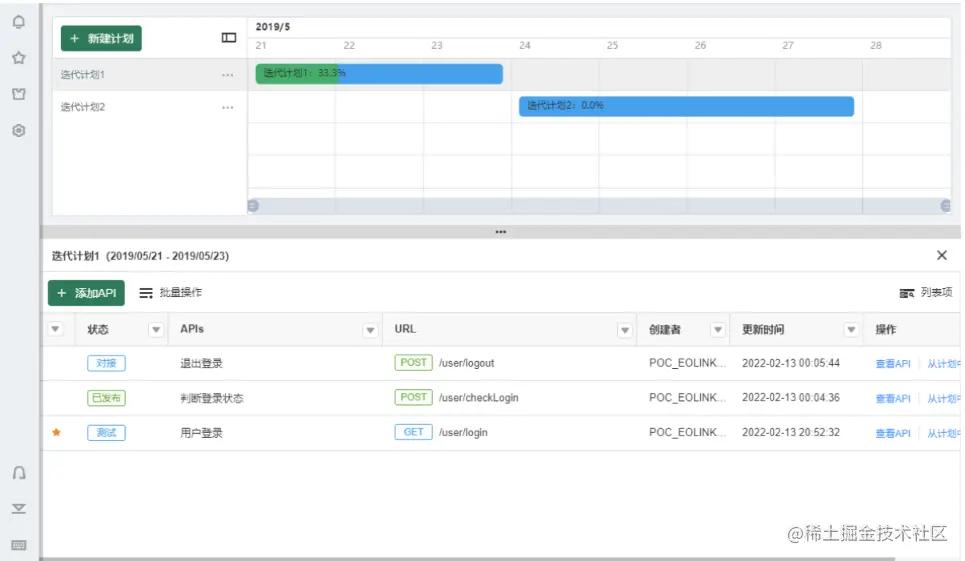Screen dimensions: 965x561
Task: Click the sidebar icon below the star
Action: click(19, 94)
